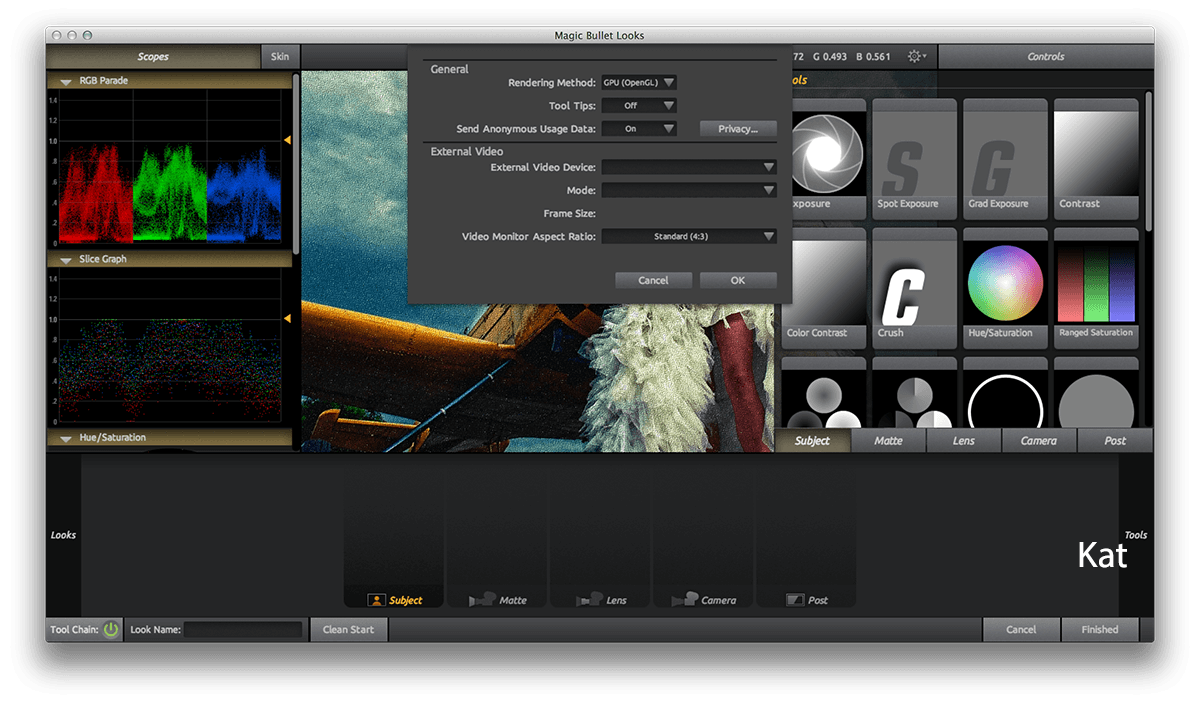Click the Privacy... button
1200x703 pixels.
click(x=738, y=129)
